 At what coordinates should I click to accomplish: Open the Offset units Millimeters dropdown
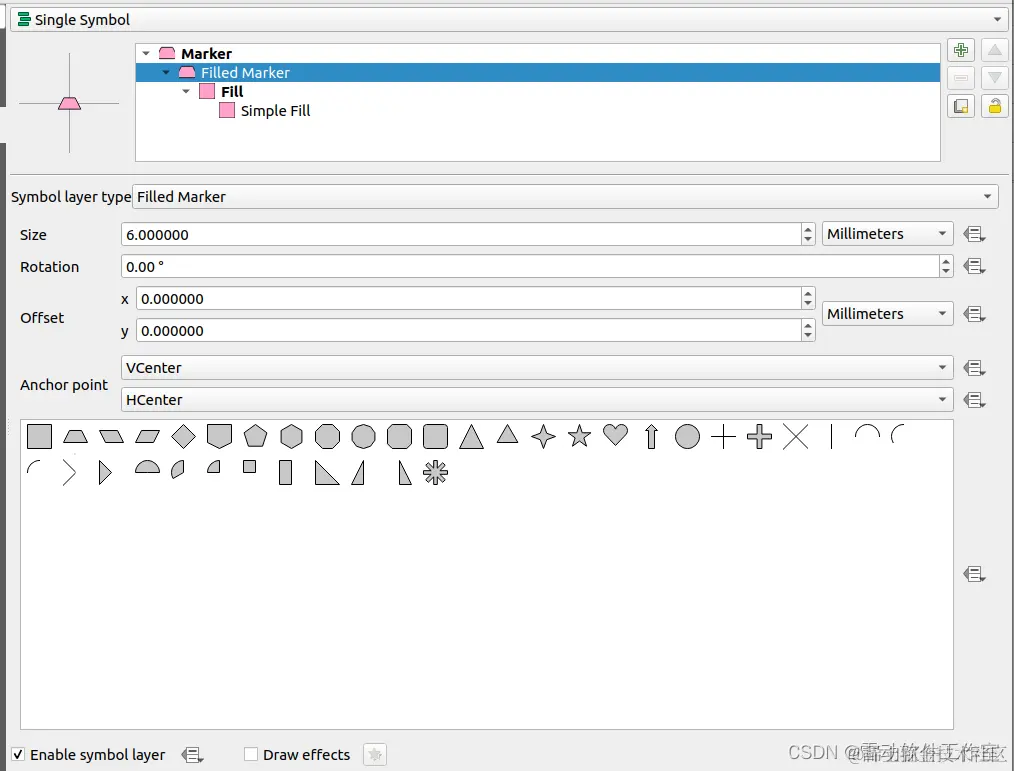(x=887, y=314)
